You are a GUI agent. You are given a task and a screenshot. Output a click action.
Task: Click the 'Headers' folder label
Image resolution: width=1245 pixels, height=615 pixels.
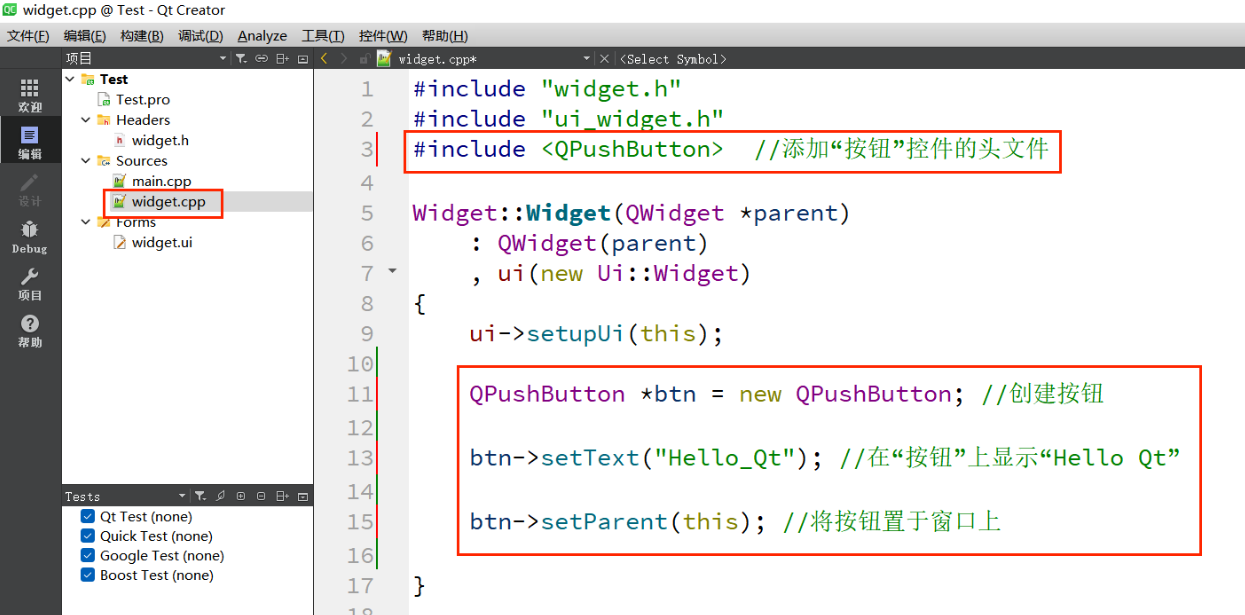coord(143,120)
